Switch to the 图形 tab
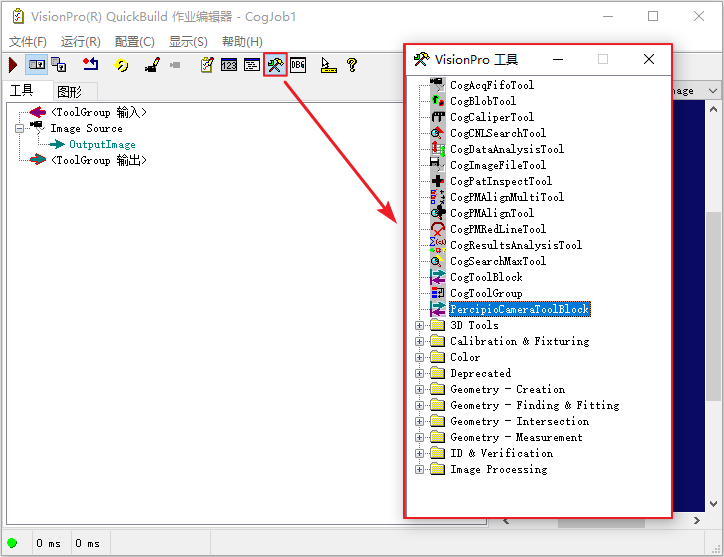 click(70, 92)
